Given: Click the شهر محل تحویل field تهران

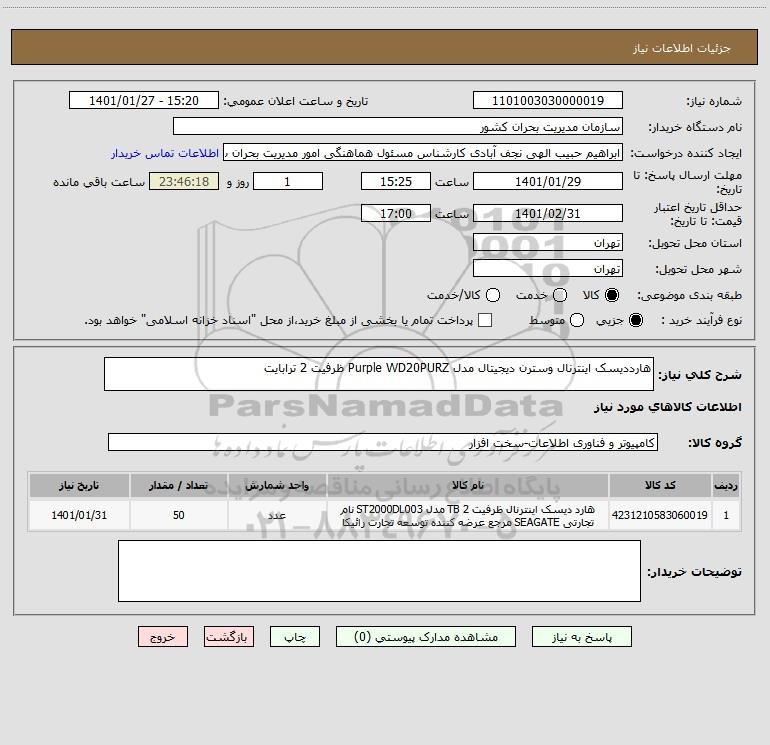Looking at the screenshot, I should 548,269.
